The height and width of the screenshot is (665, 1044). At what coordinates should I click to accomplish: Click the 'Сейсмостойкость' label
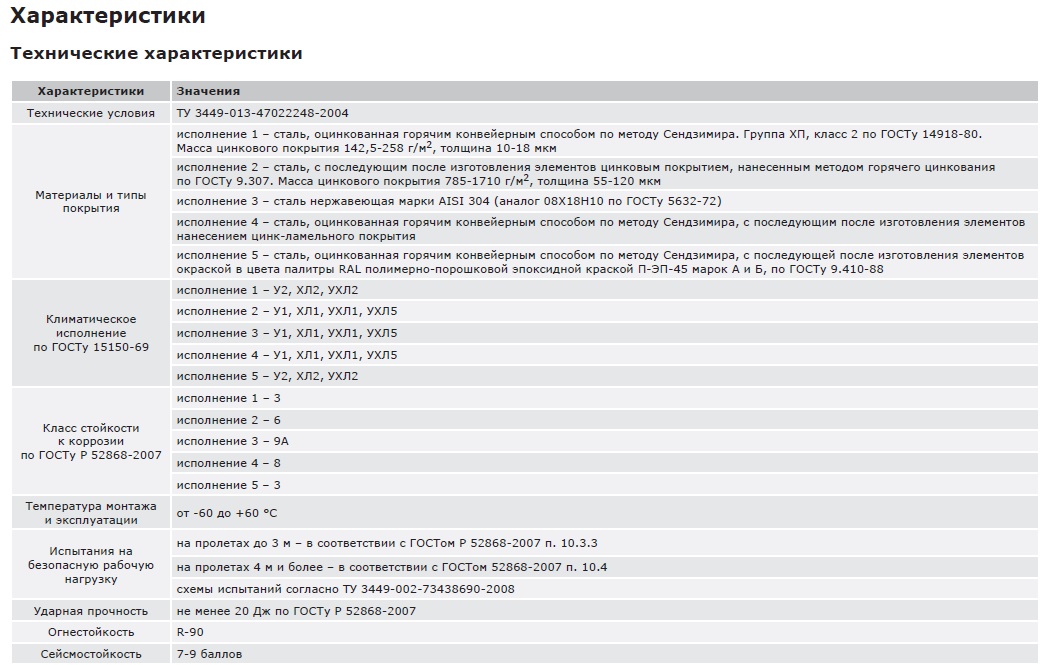[91, 654]
